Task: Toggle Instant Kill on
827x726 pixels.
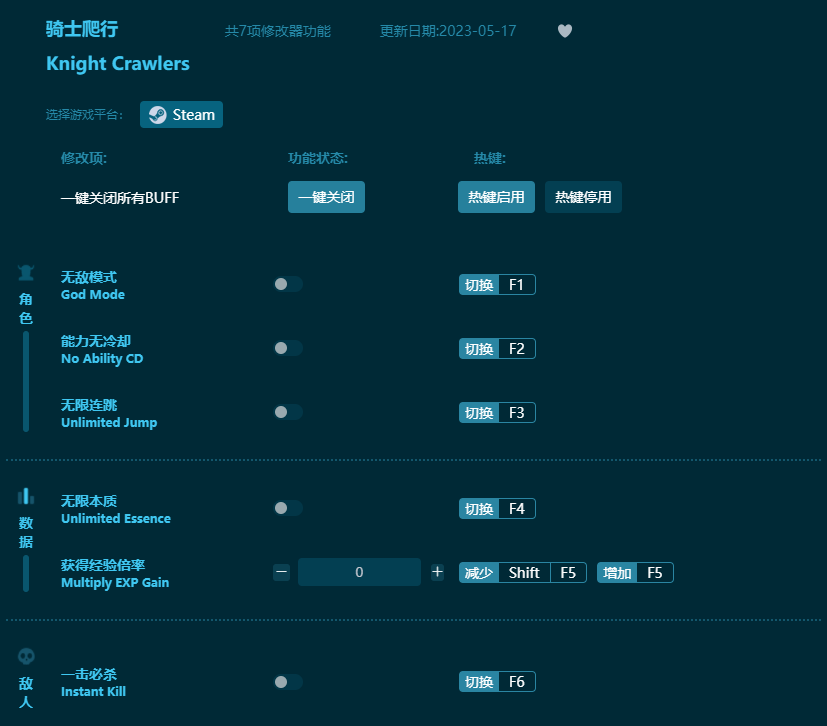Action: (x=288, y=681)
